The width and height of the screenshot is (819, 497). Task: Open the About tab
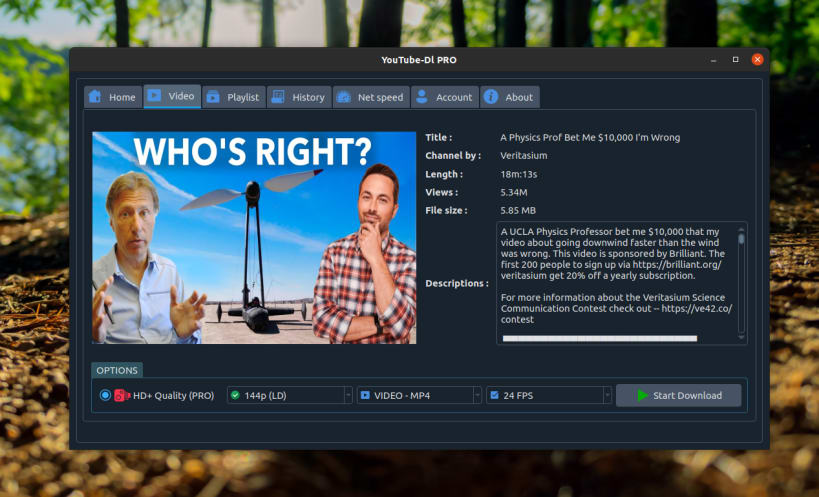coord(510,97)
